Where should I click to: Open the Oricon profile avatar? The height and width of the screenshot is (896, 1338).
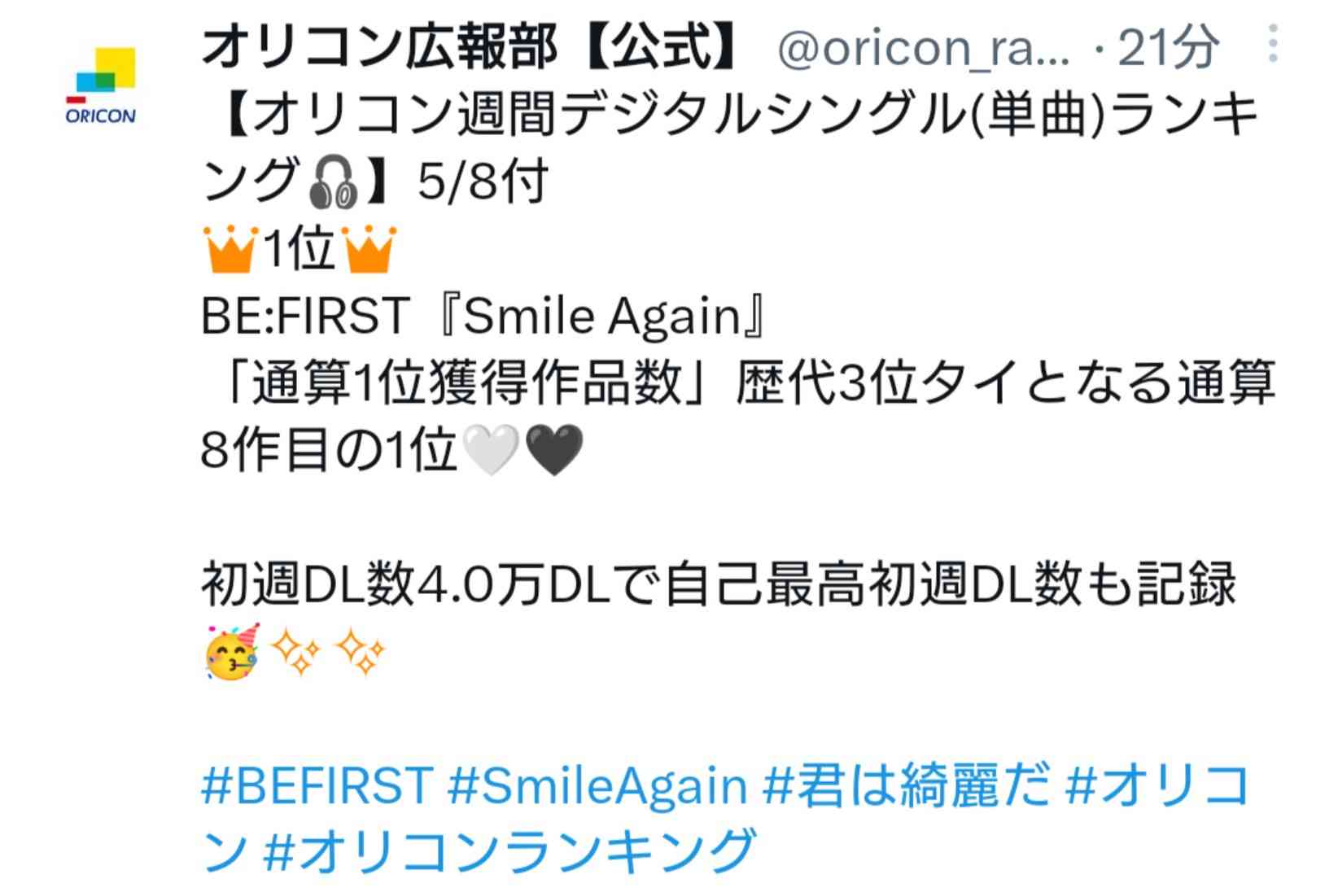102,85
